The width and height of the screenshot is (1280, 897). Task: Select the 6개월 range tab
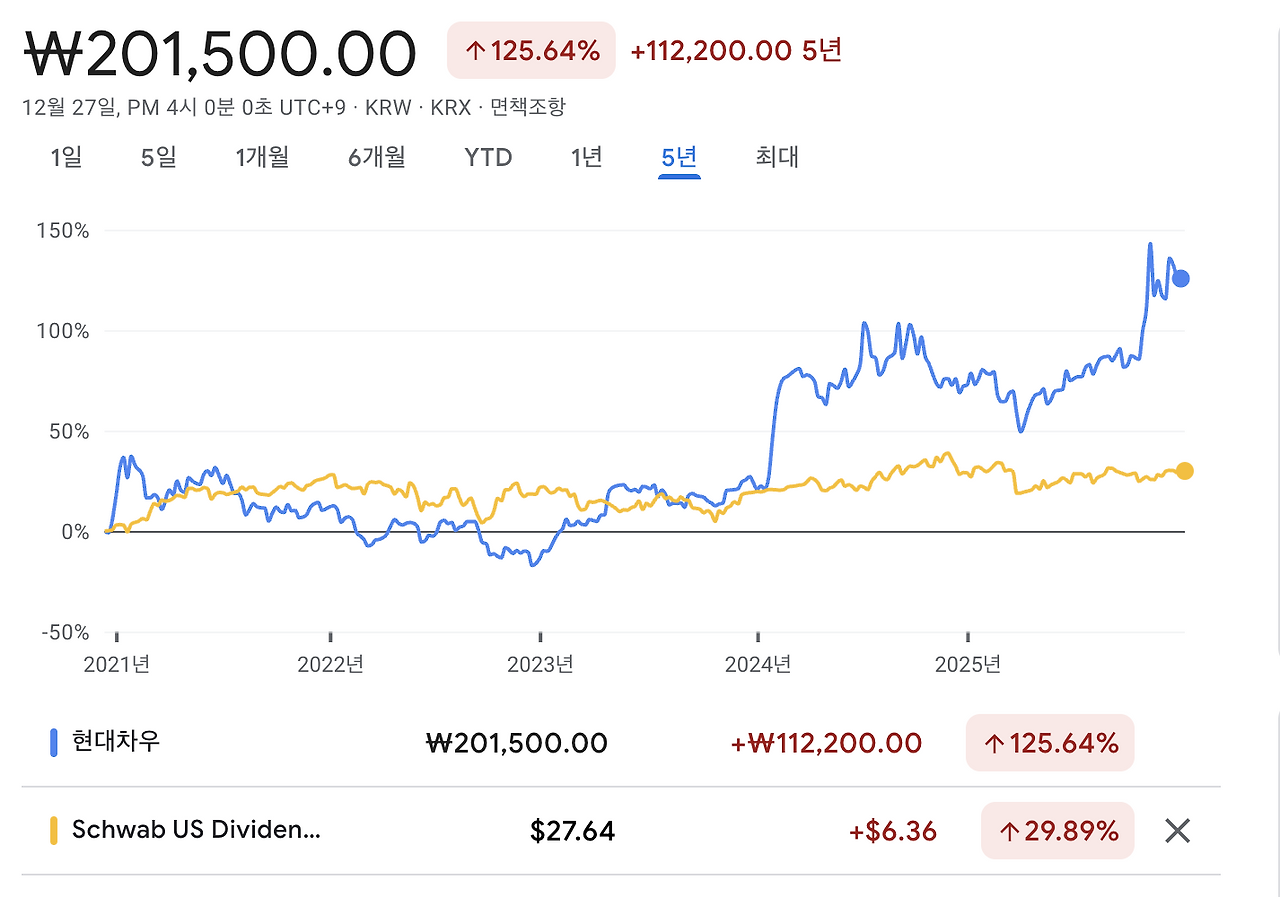(375, 157)
